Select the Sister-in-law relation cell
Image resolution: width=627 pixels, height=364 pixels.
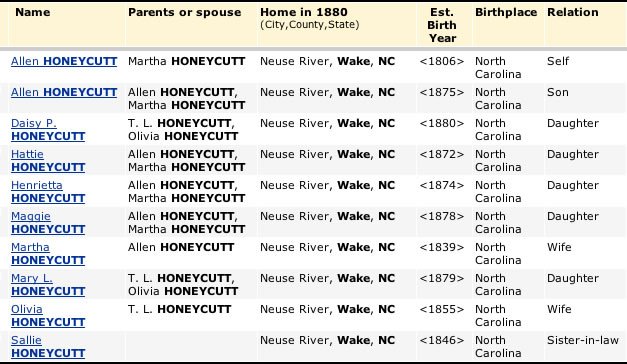coord(583,340)
